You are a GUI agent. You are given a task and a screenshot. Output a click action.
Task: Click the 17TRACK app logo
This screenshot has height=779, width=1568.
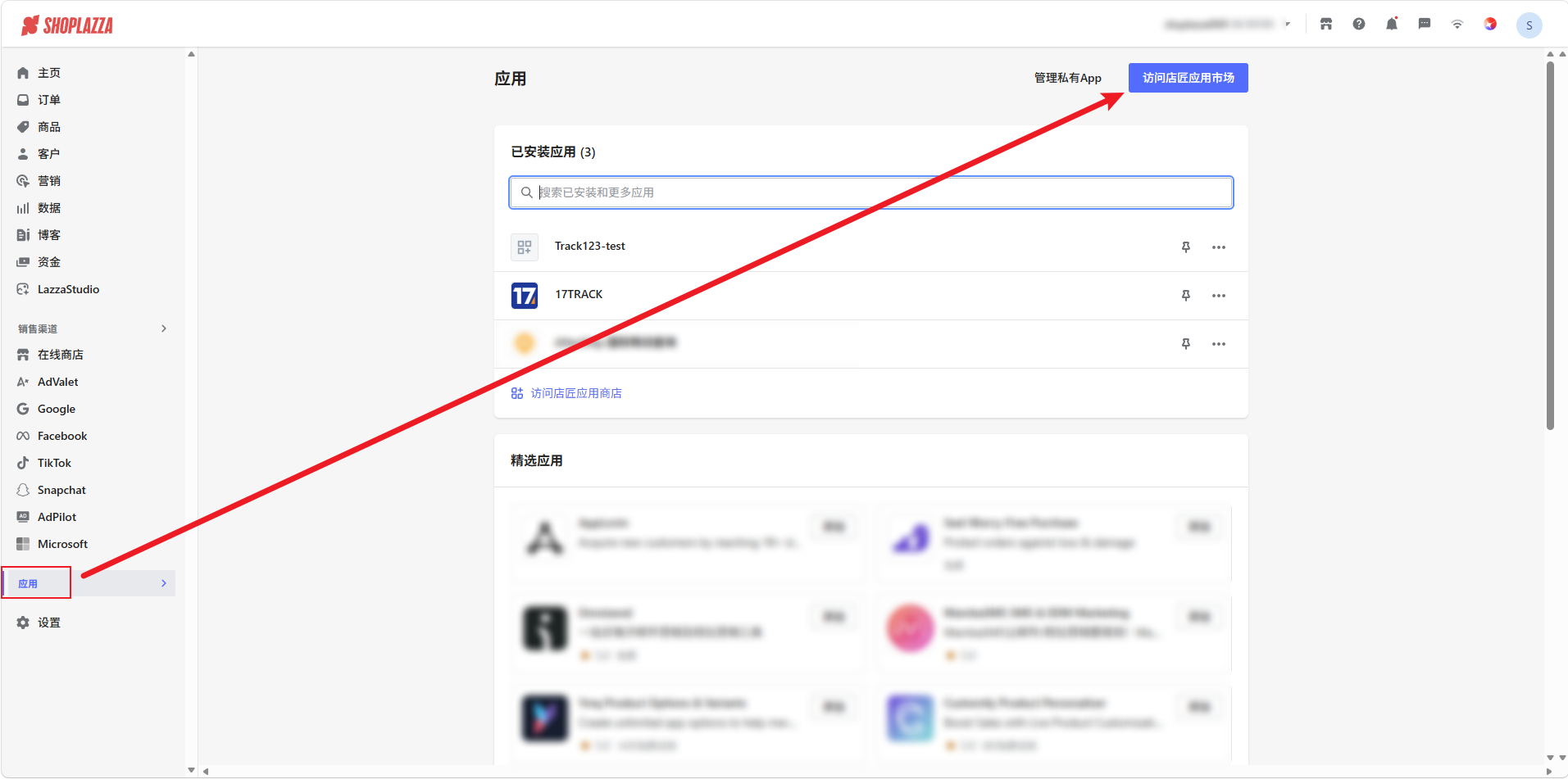pyautogui.click(x=525, y=295)
